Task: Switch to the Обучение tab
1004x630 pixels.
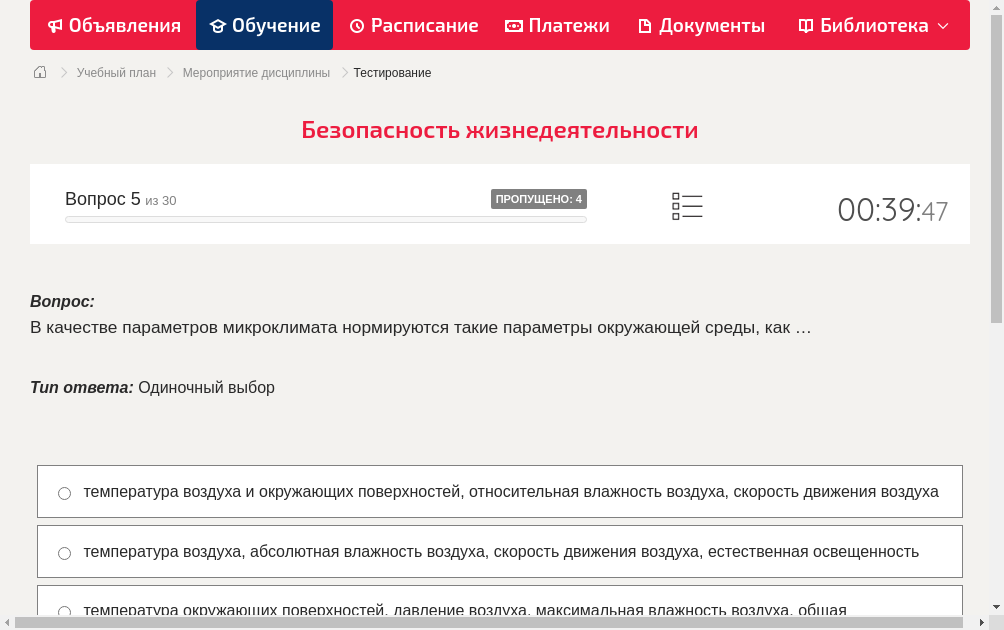Action: pos(264,25)
